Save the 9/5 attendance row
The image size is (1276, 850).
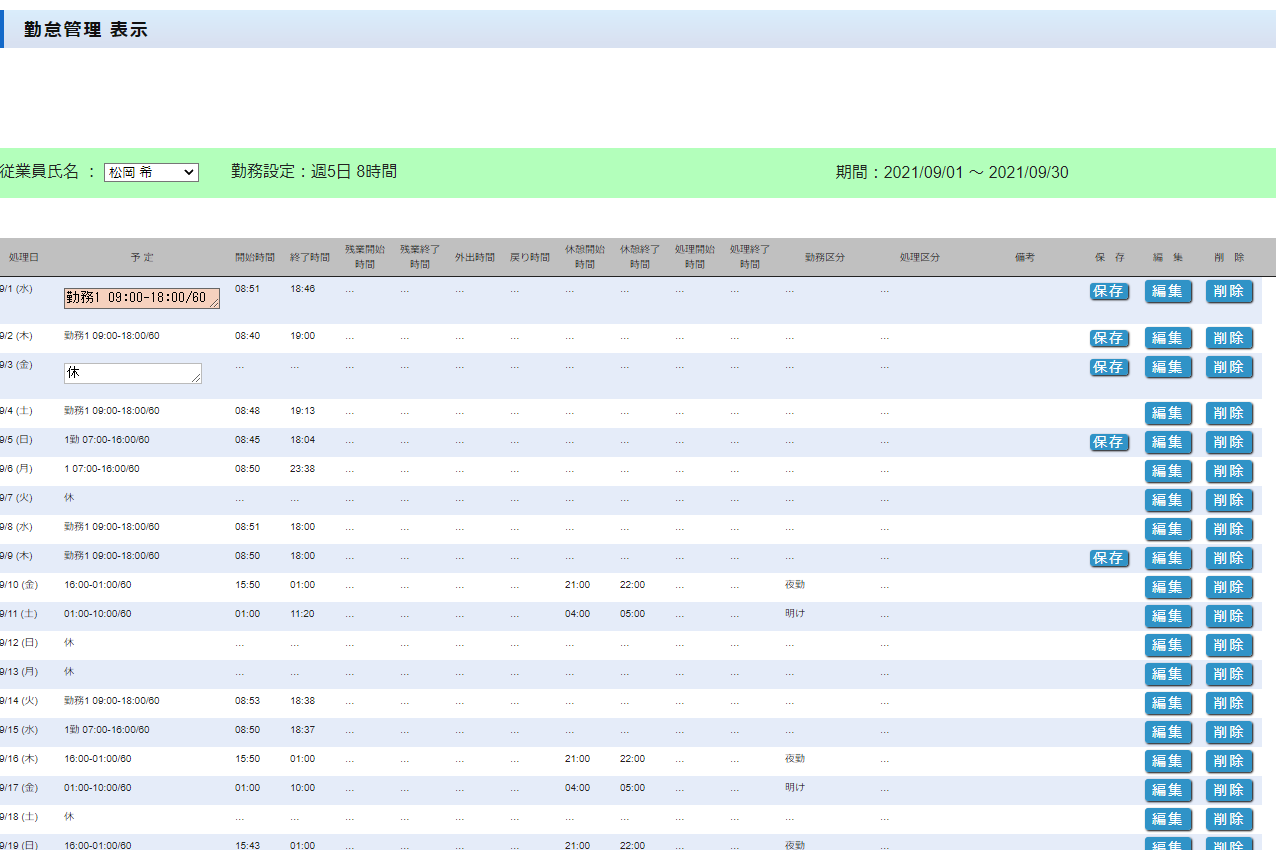coord(1109,442)
